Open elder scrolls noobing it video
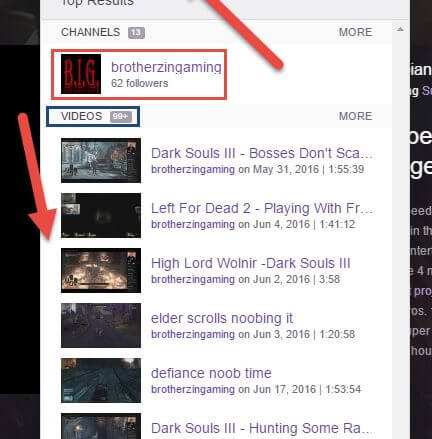Image resolution: width=432 pixels, height=439 pixels. pos(222,318)
